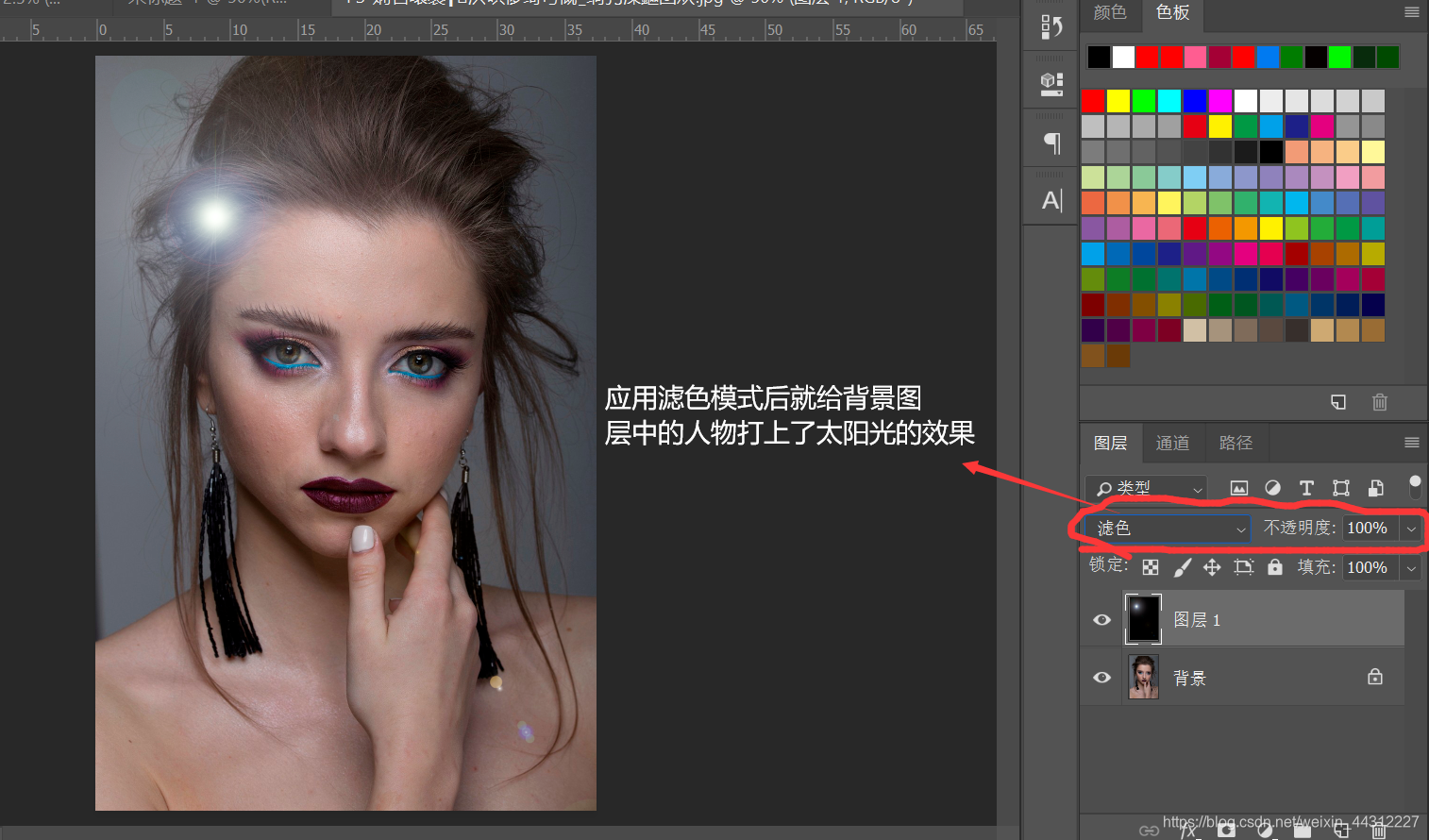Open the History panel icon
Screen dimensions: 1429x840
pyautogui.click(x=1051, y=26)
